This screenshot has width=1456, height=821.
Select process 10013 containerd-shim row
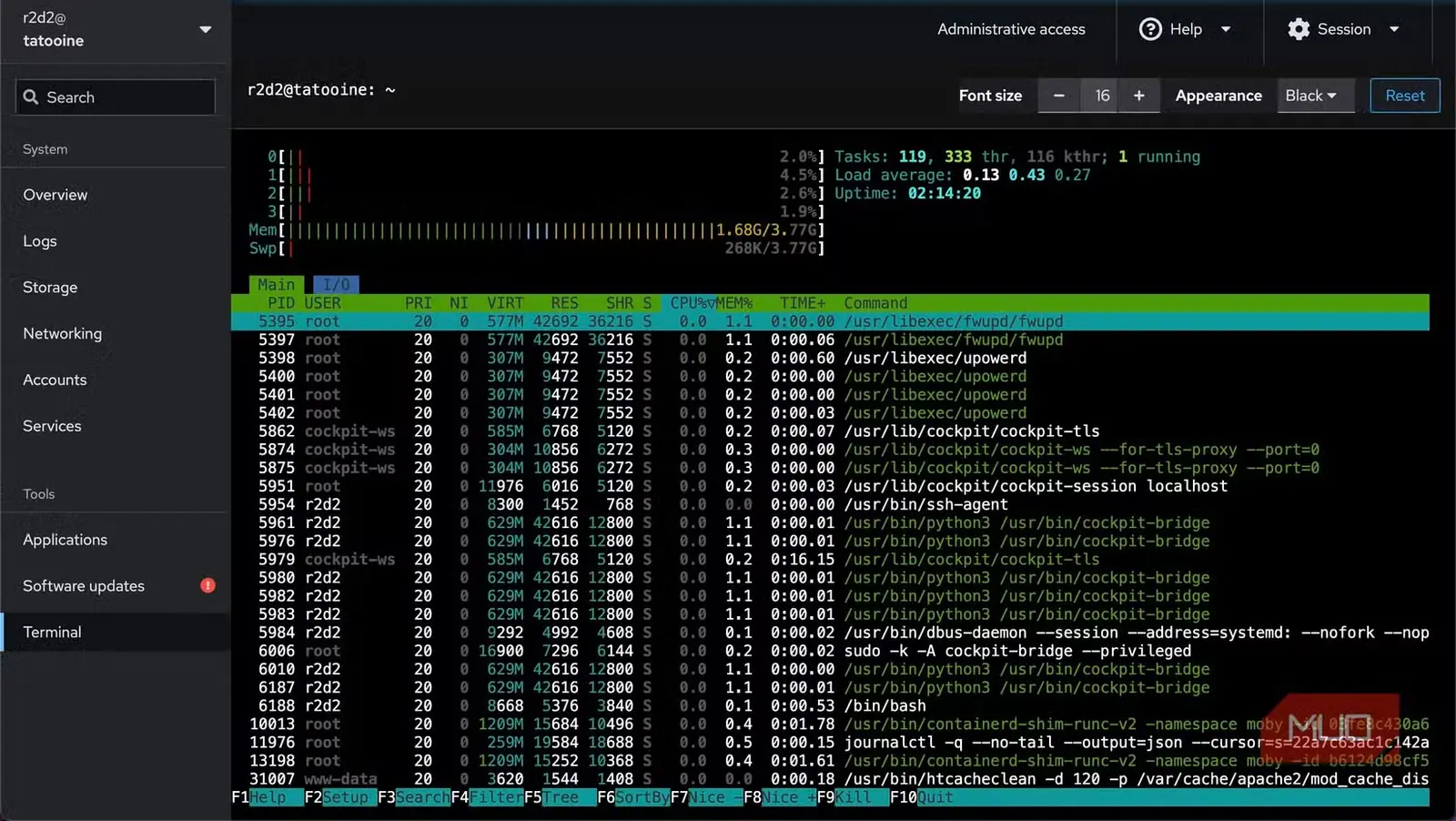coord(830,724)
